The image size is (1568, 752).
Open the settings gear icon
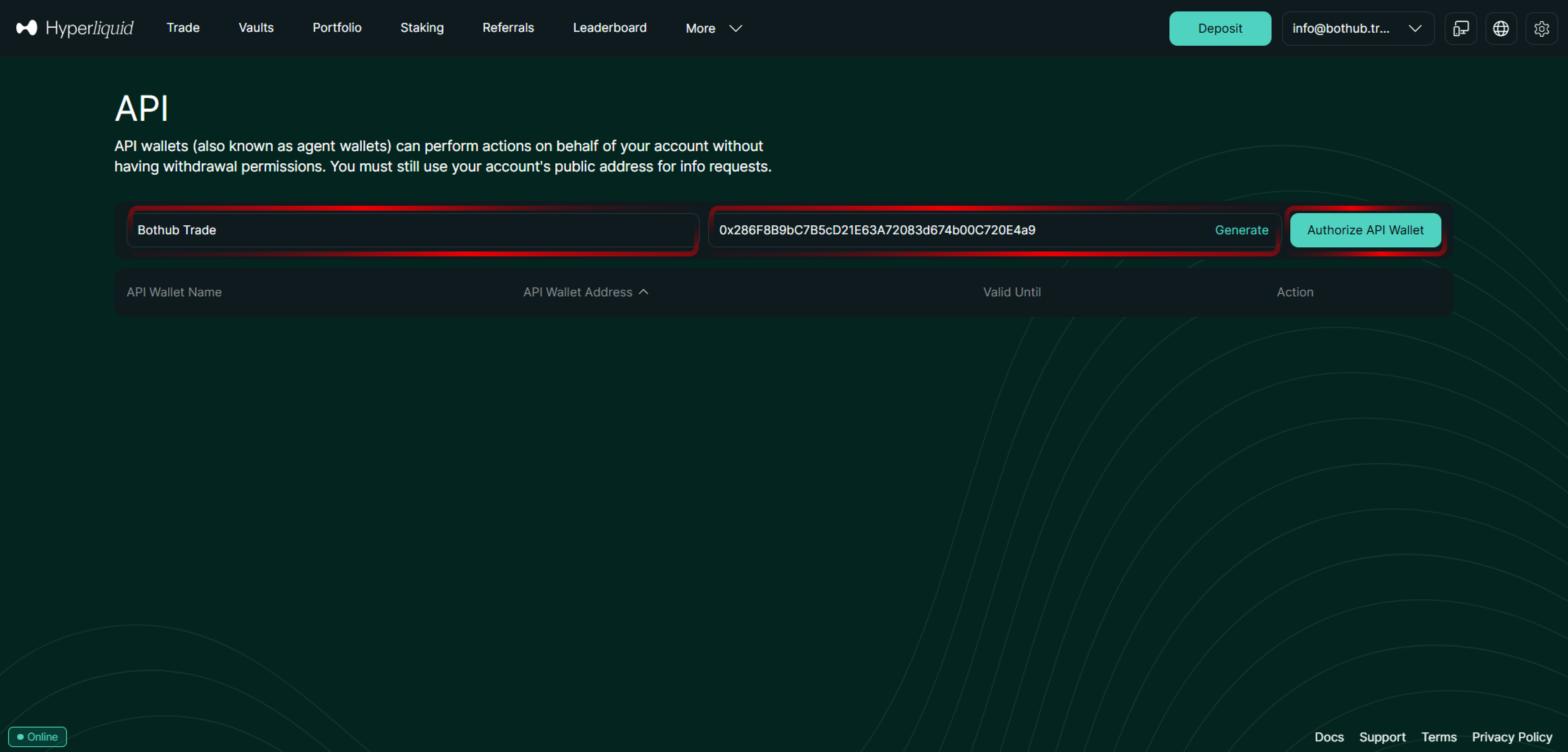(x=1541, y=29)
